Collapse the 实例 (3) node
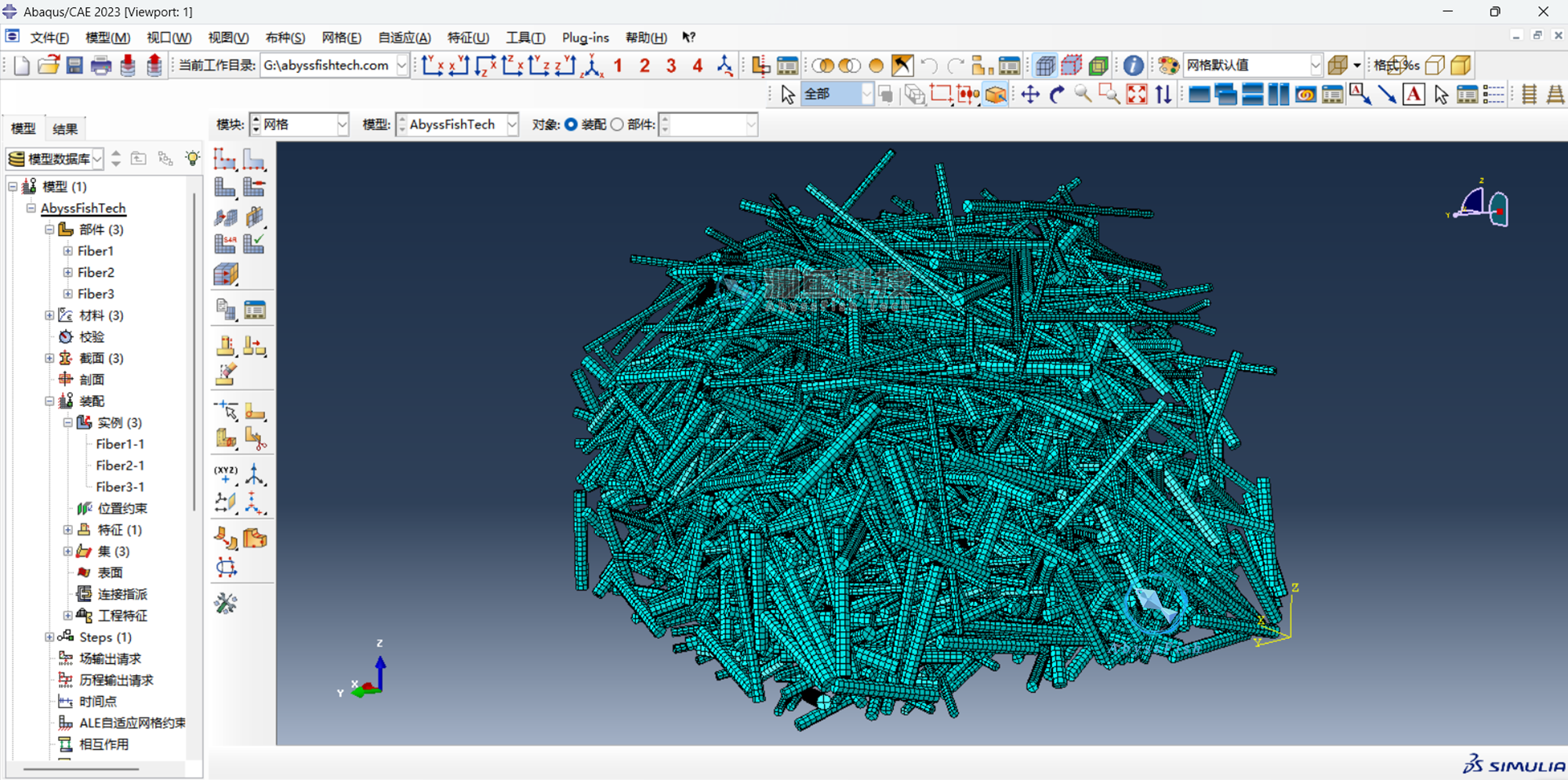This screenshot has height=780, width=1568. (68, 423)
